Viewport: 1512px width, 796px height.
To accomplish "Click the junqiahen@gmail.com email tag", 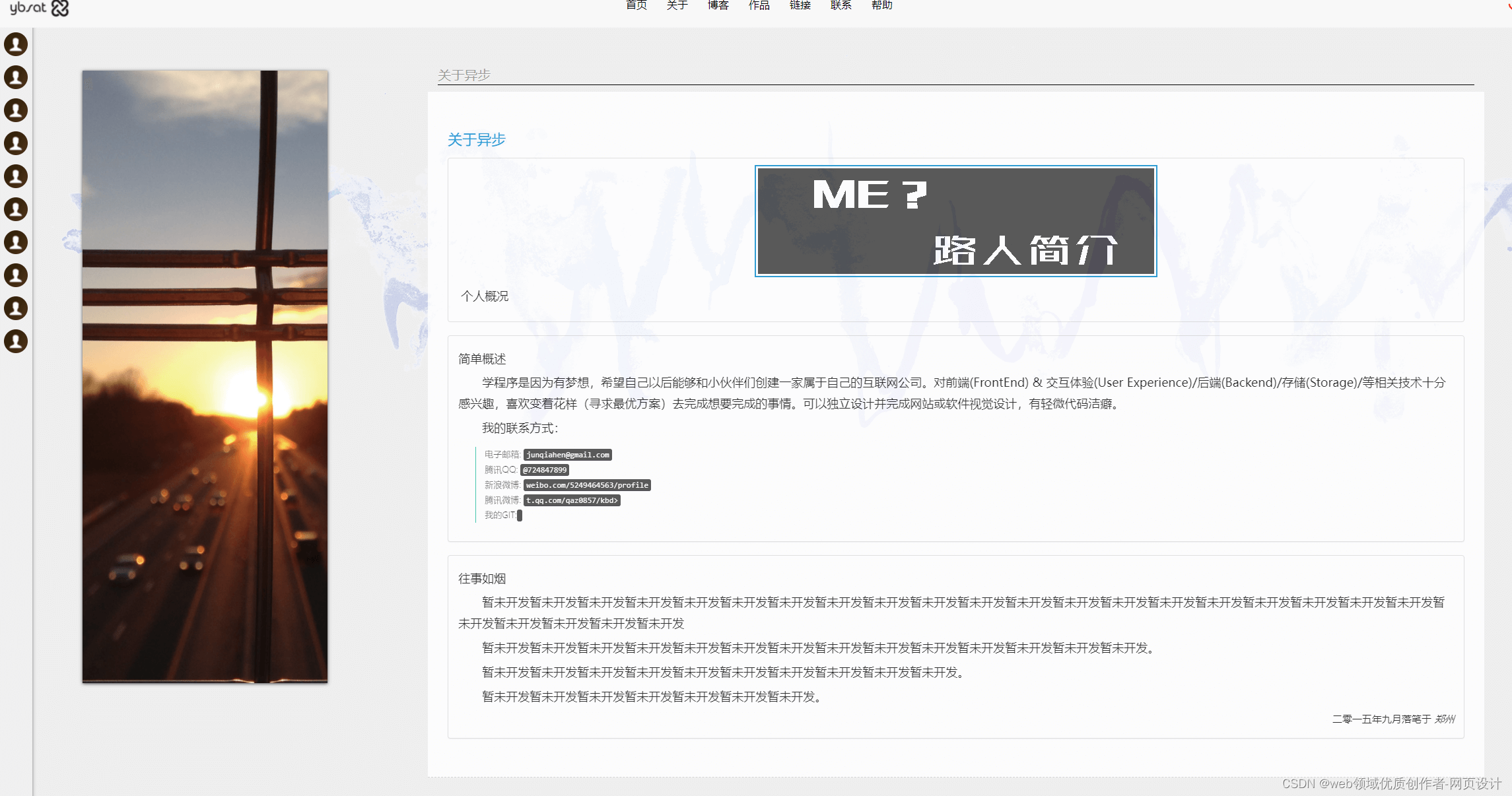I will coord(568,455).
